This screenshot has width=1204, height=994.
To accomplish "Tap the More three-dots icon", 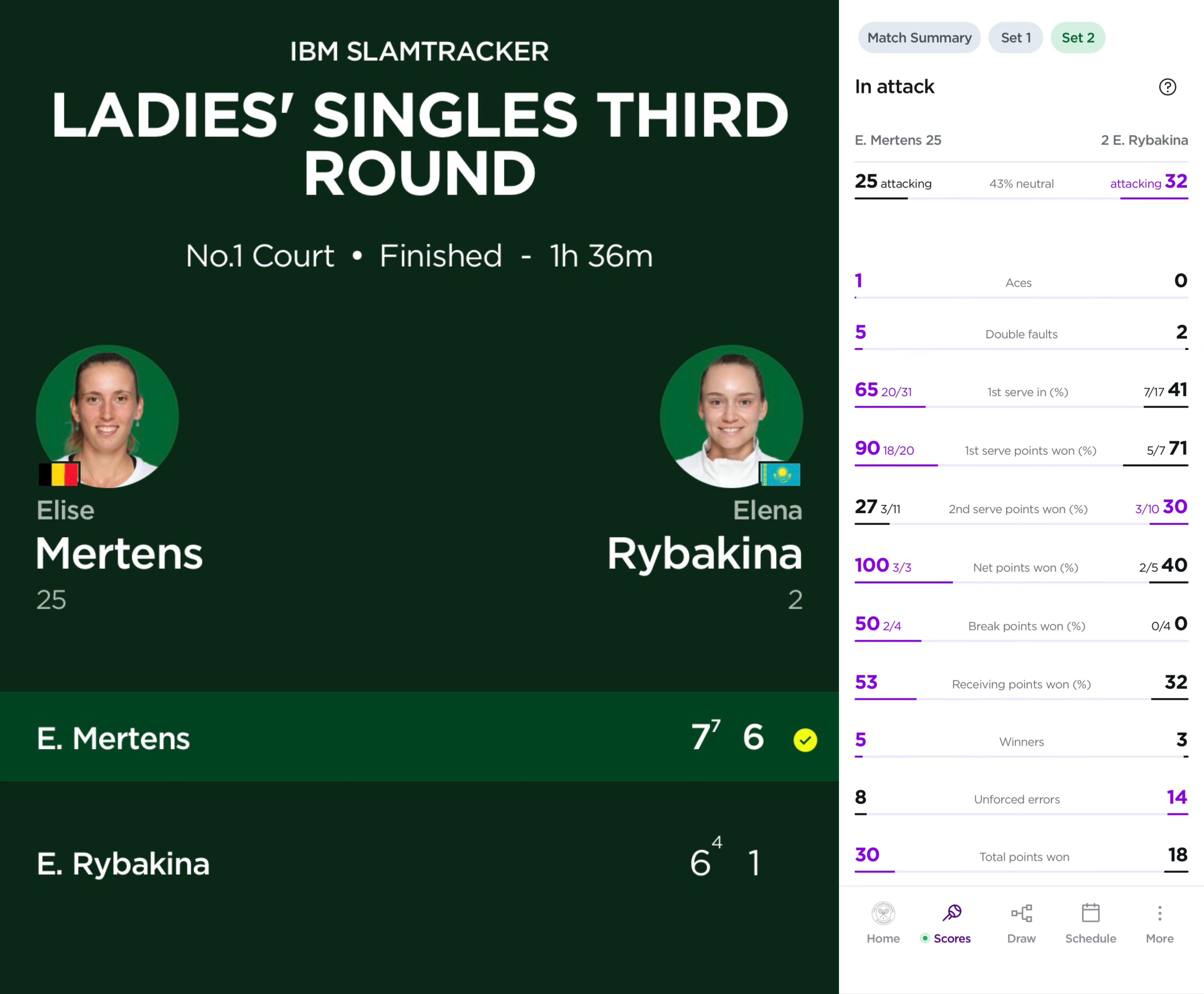I will [1160, 913].
